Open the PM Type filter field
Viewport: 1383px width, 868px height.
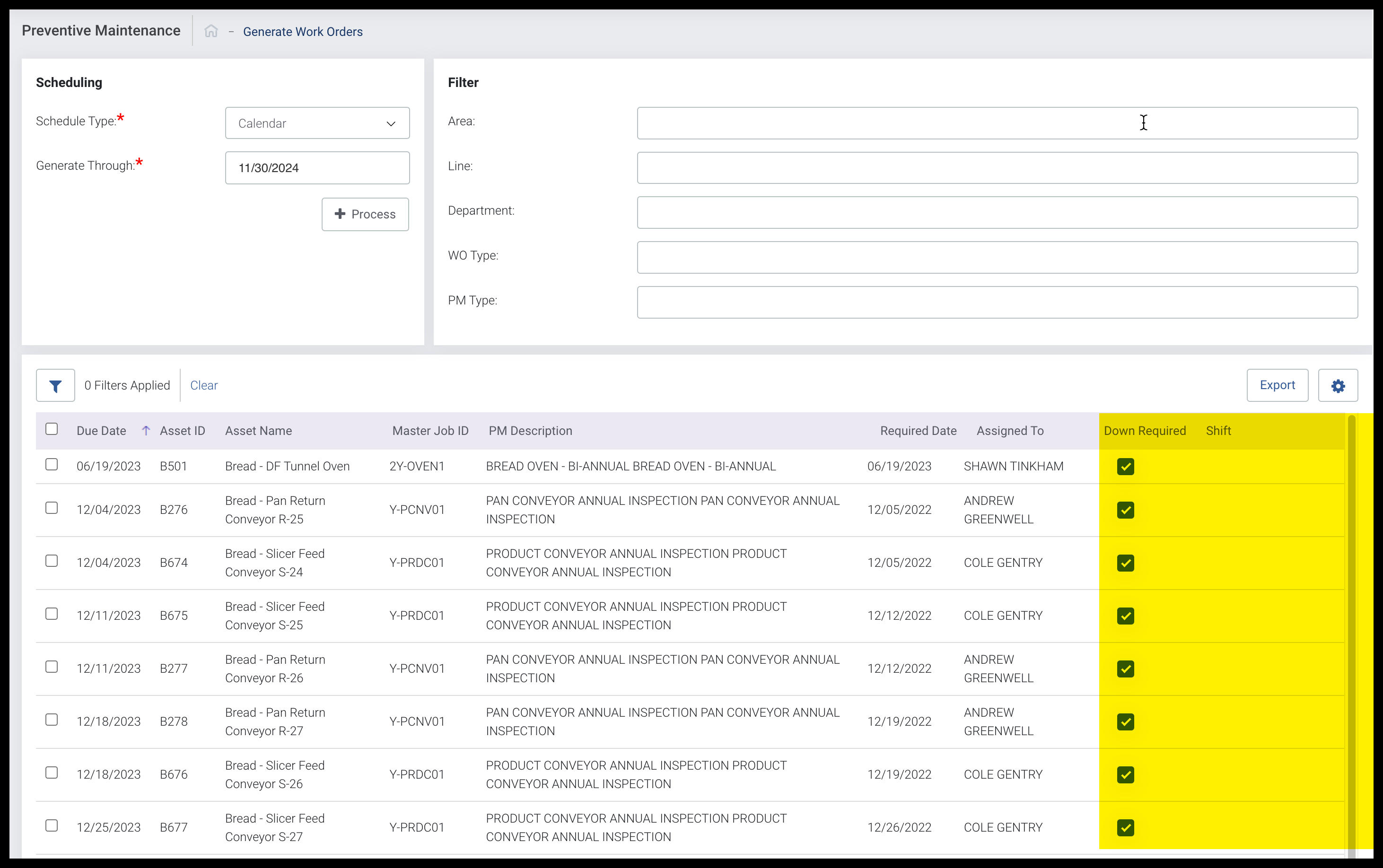click(997, 302)
